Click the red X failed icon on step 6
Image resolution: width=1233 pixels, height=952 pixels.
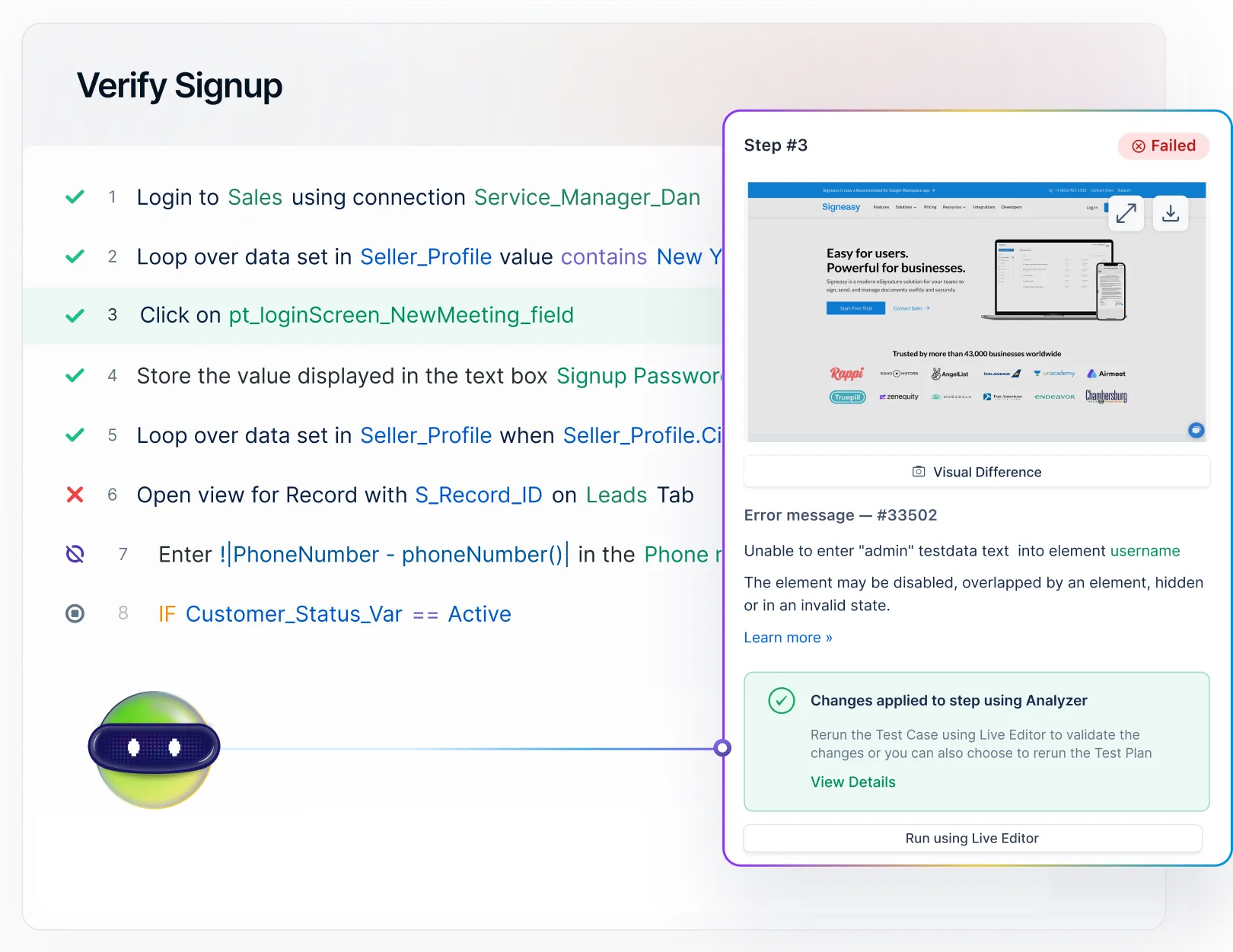pos(75,495)
